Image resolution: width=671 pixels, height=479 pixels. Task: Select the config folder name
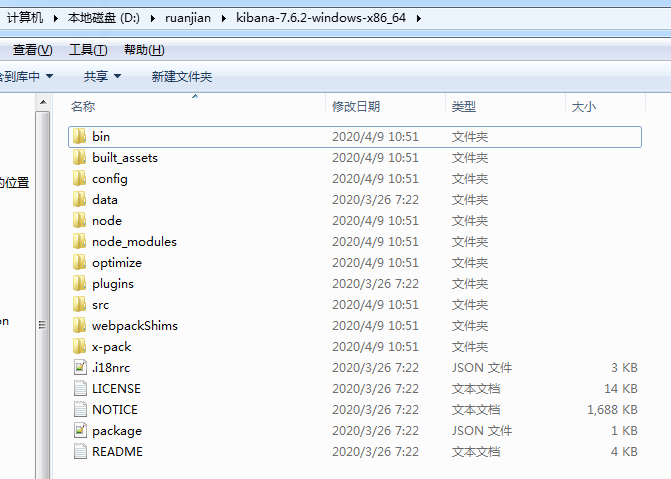110,179
